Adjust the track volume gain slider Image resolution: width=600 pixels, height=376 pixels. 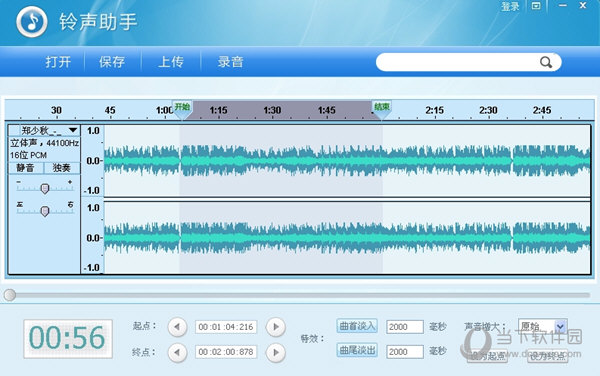tap(45, 188)
